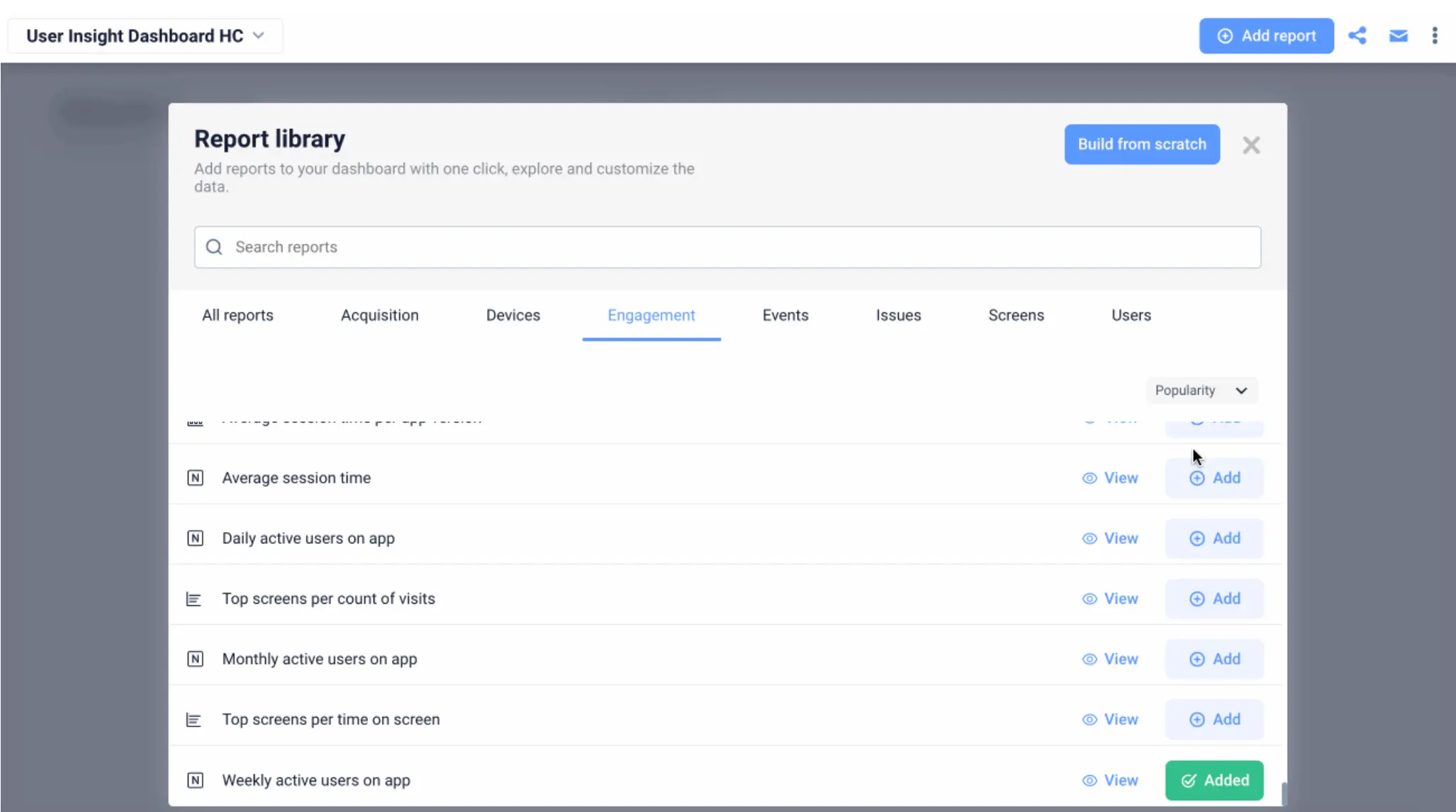Click the report list scrollbar thumb

tap(1284, 792)
